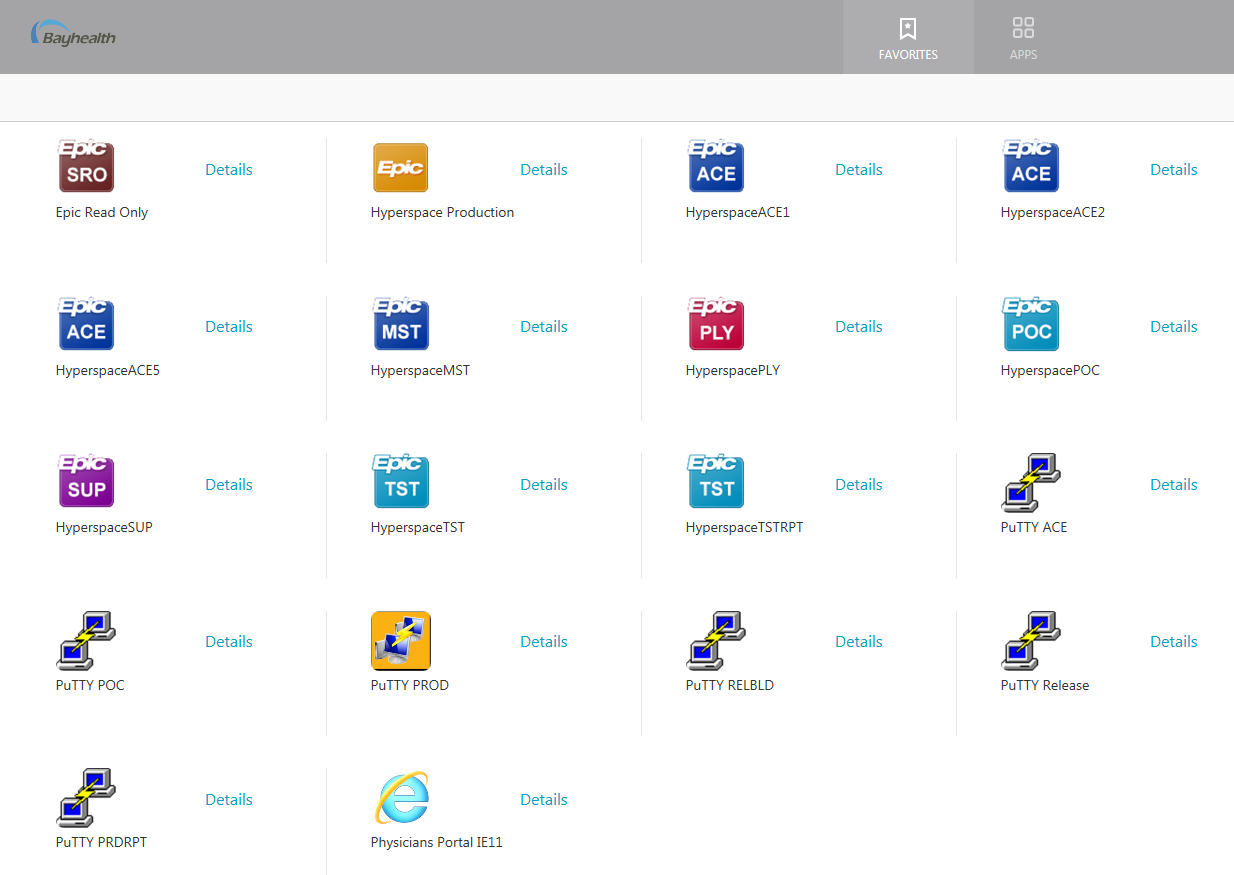The image size is (1234, 875).
Task: Click the Bayhealth logo
Action: click(x=73, y=33)
